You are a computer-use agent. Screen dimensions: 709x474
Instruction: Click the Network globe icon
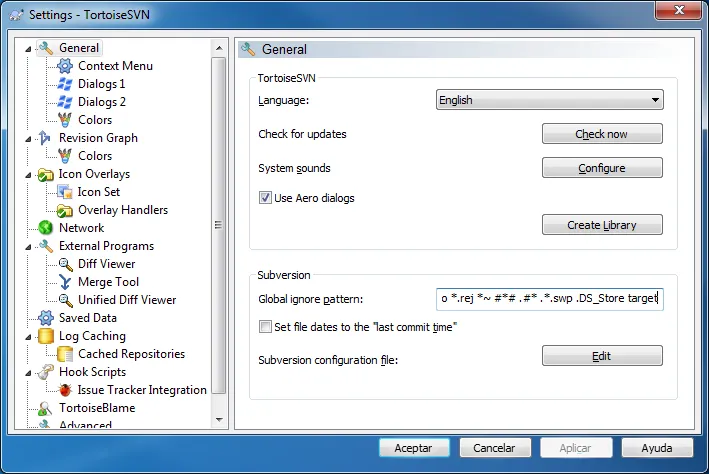[x=46, y=228]
